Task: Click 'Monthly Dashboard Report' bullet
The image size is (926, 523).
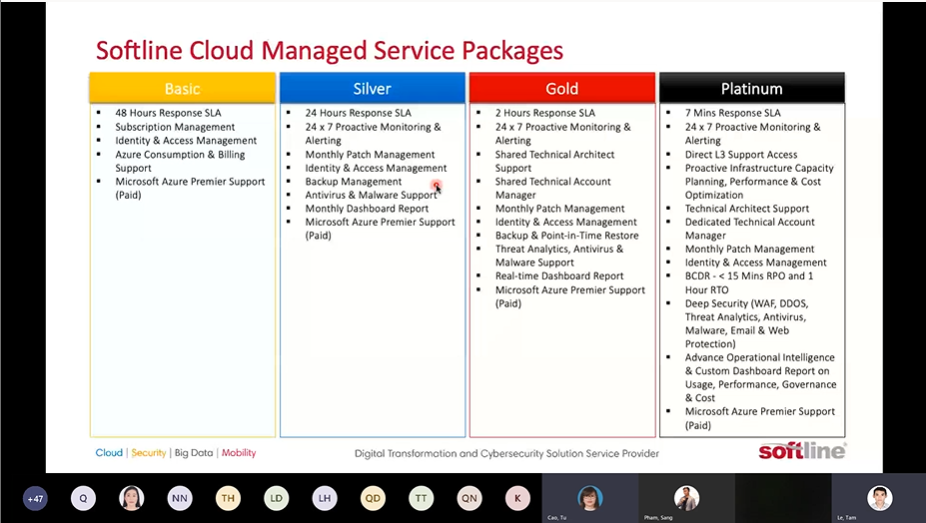Action: click(367, 208)
